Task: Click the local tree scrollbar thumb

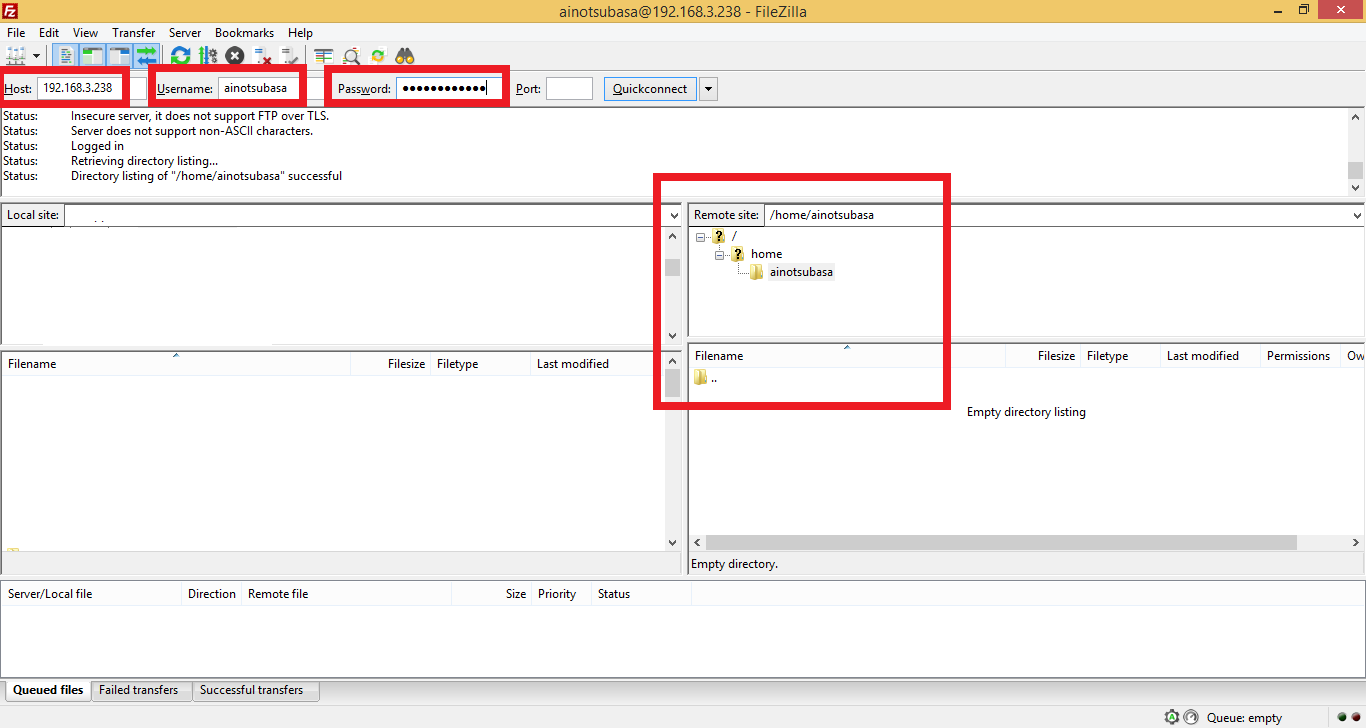Action: point(672,267)
